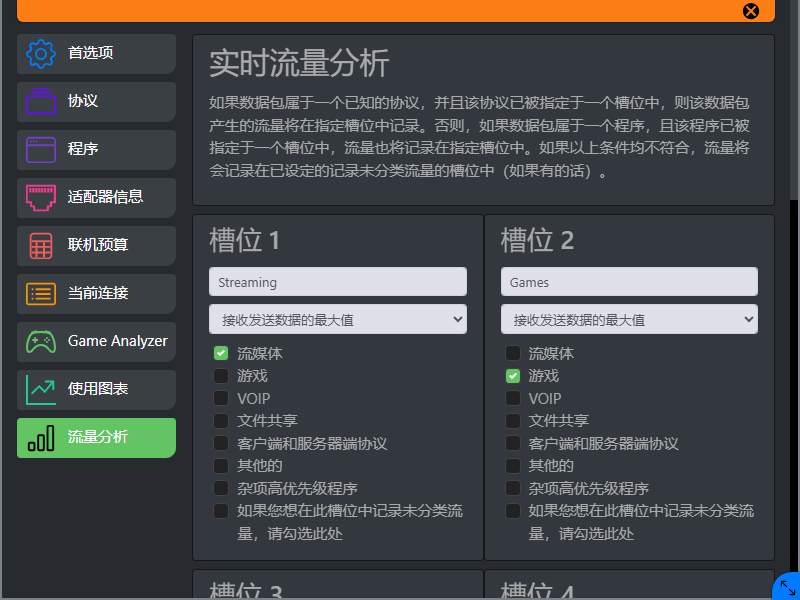Click the 流量分析 bar chart icon
800x600 pixels.
41,437
